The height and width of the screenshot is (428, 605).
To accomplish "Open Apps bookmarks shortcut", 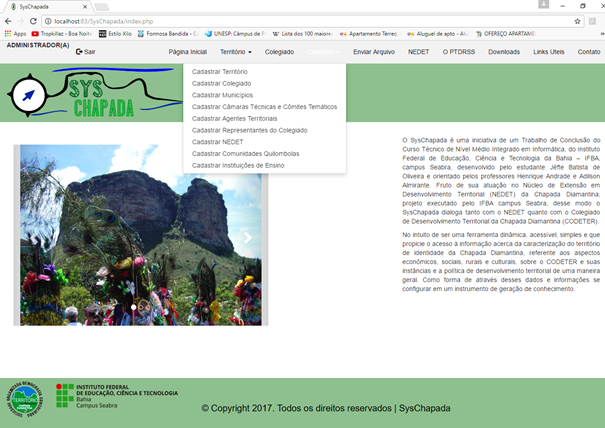I will 15,34.
